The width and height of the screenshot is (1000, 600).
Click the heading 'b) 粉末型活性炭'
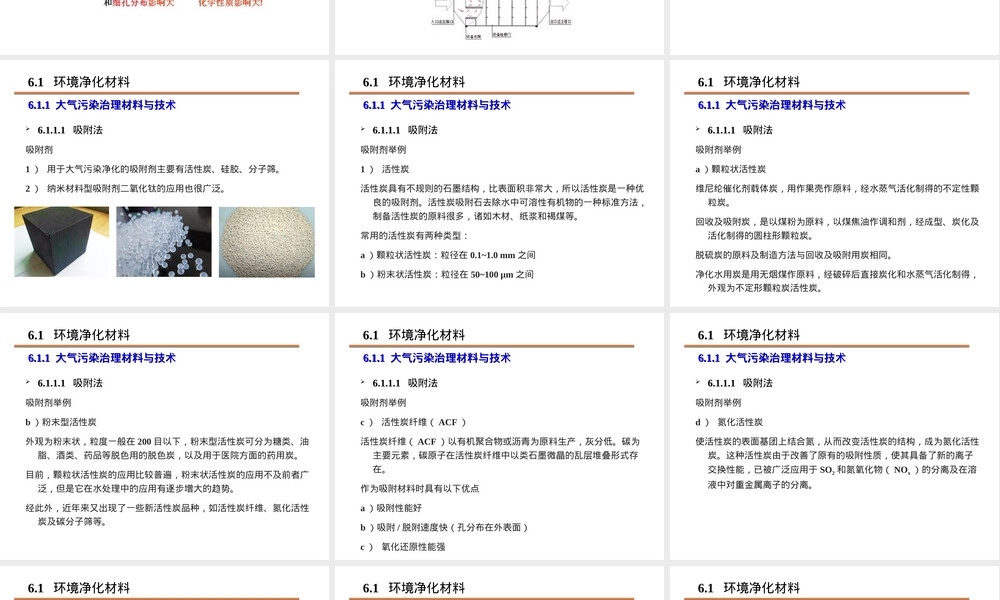(x=61, y=422)
